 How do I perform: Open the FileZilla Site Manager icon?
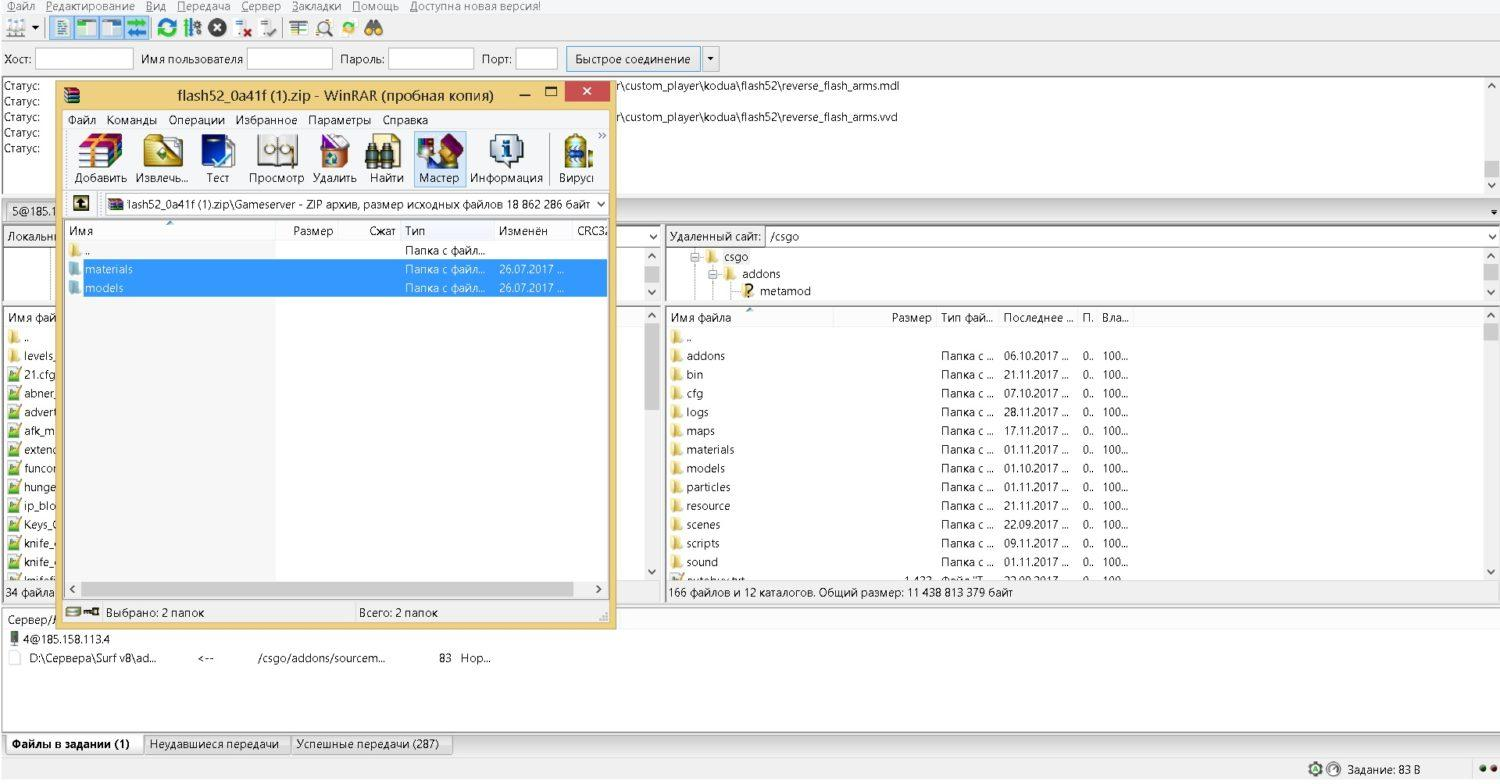coord(16,28)
